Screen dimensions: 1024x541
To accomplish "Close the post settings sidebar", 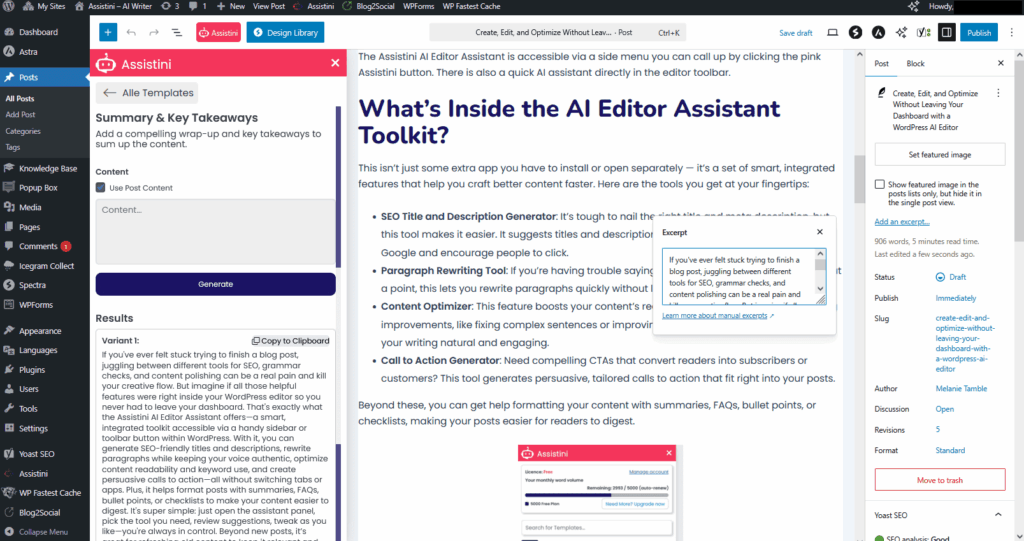I will (1000, 63).
